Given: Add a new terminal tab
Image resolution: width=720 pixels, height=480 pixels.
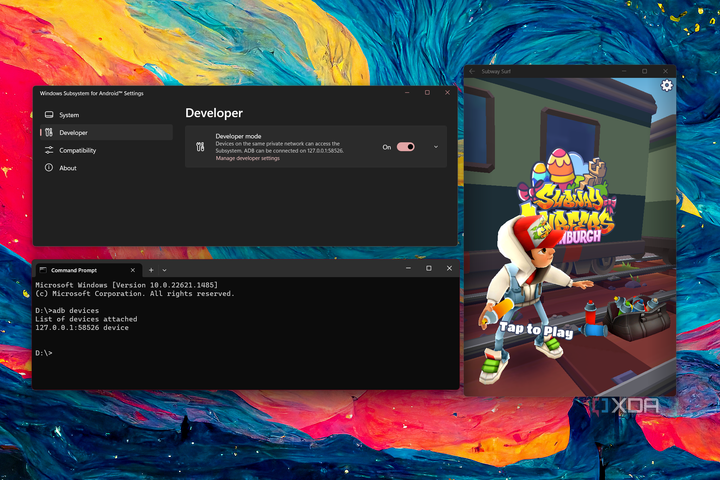Looking at the screenshot, I should click(151, 270).
